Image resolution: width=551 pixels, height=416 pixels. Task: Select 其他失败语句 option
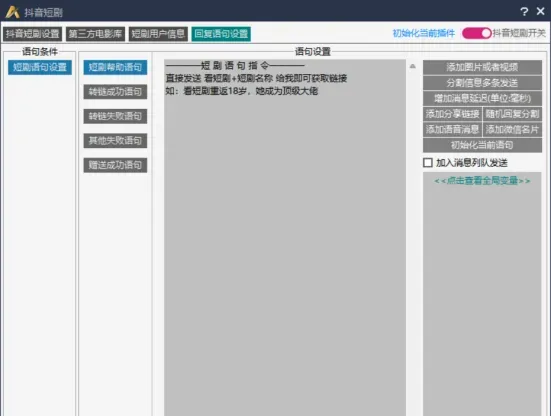point(115,141)
